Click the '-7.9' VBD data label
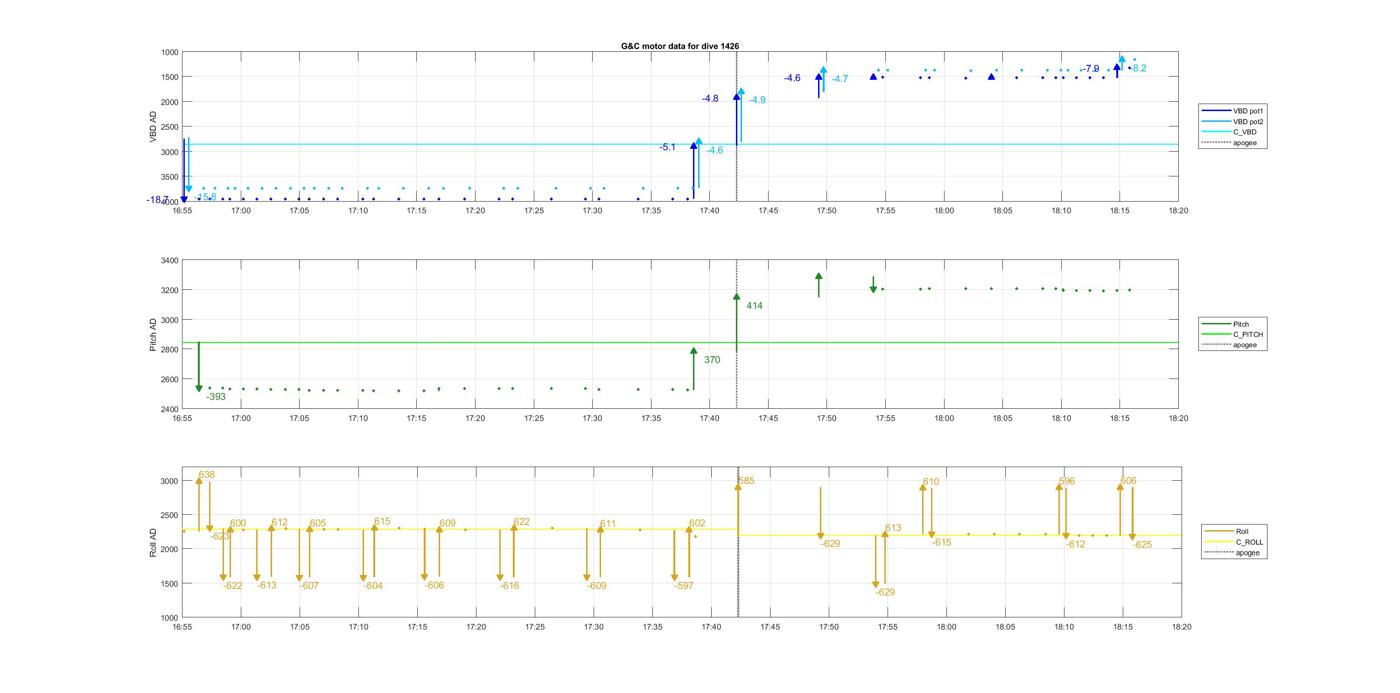1400x693 pixels. tap(1090, 69)
